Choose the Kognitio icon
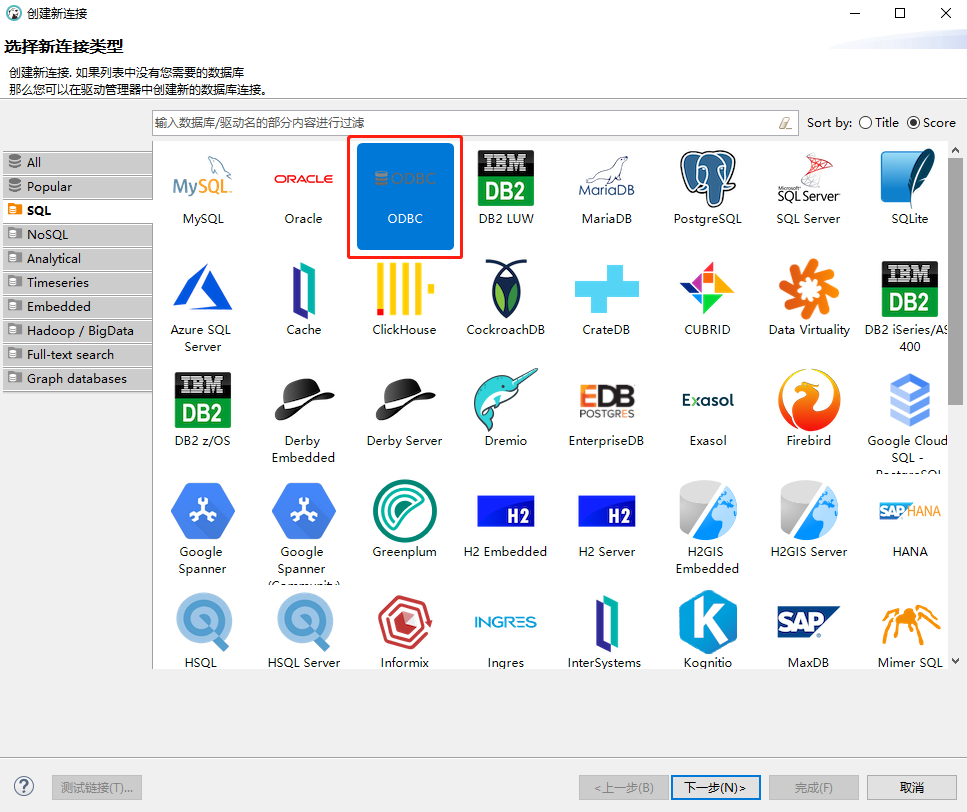 (x=707, y=622)
